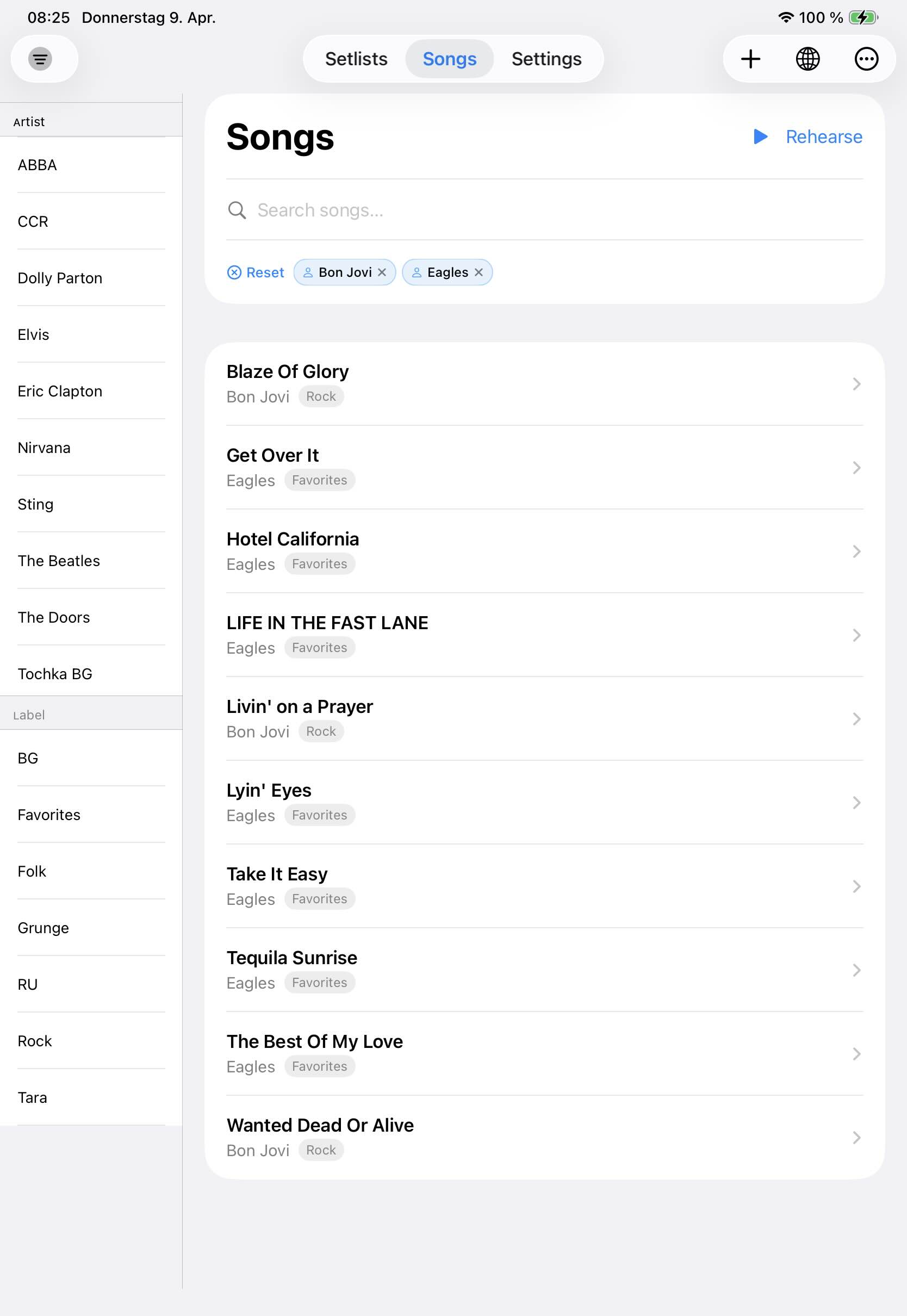The image size is (907, 1316).
Task: Filter by artist Dolly Parton
Action: [91, 278]
